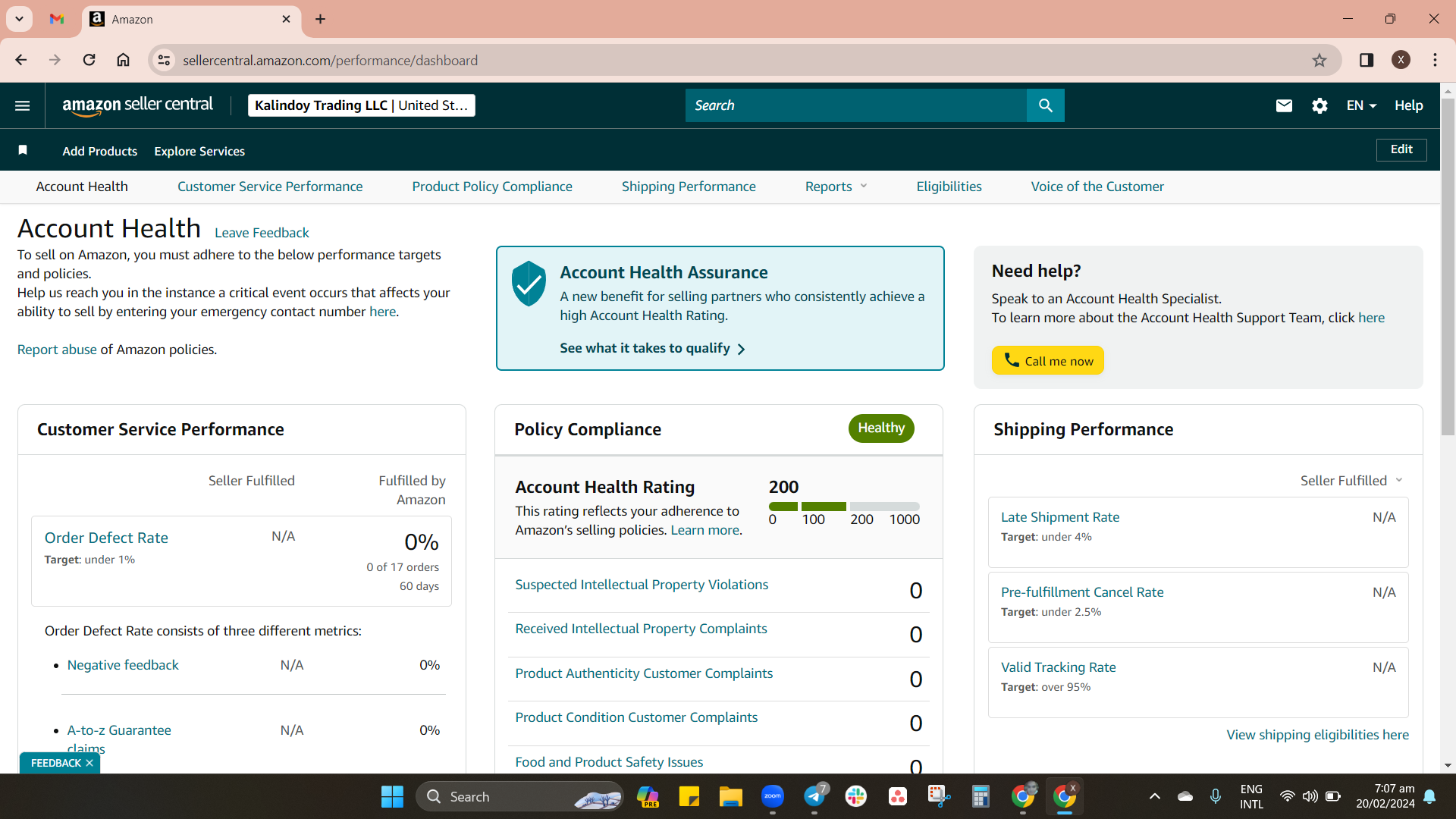
Task: Open the buyer messages mail icon
Action: [x=1284, y=105]
